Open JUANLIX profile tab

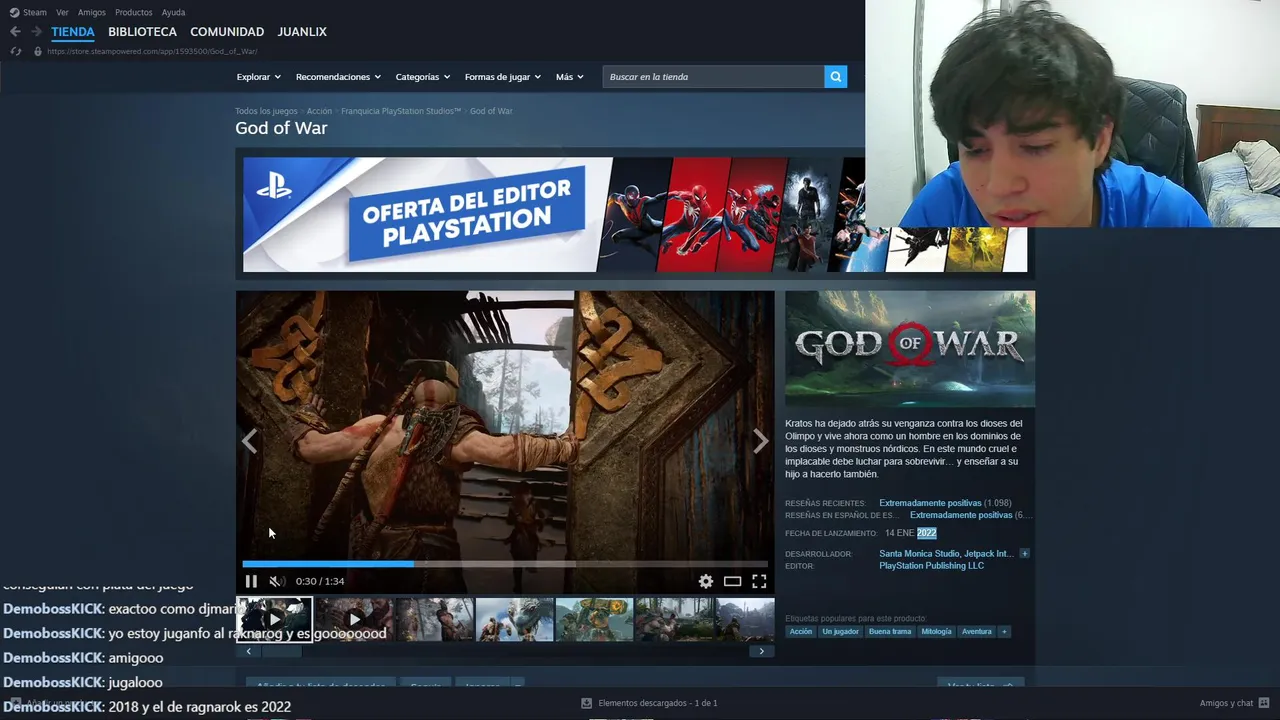point(302,32)
